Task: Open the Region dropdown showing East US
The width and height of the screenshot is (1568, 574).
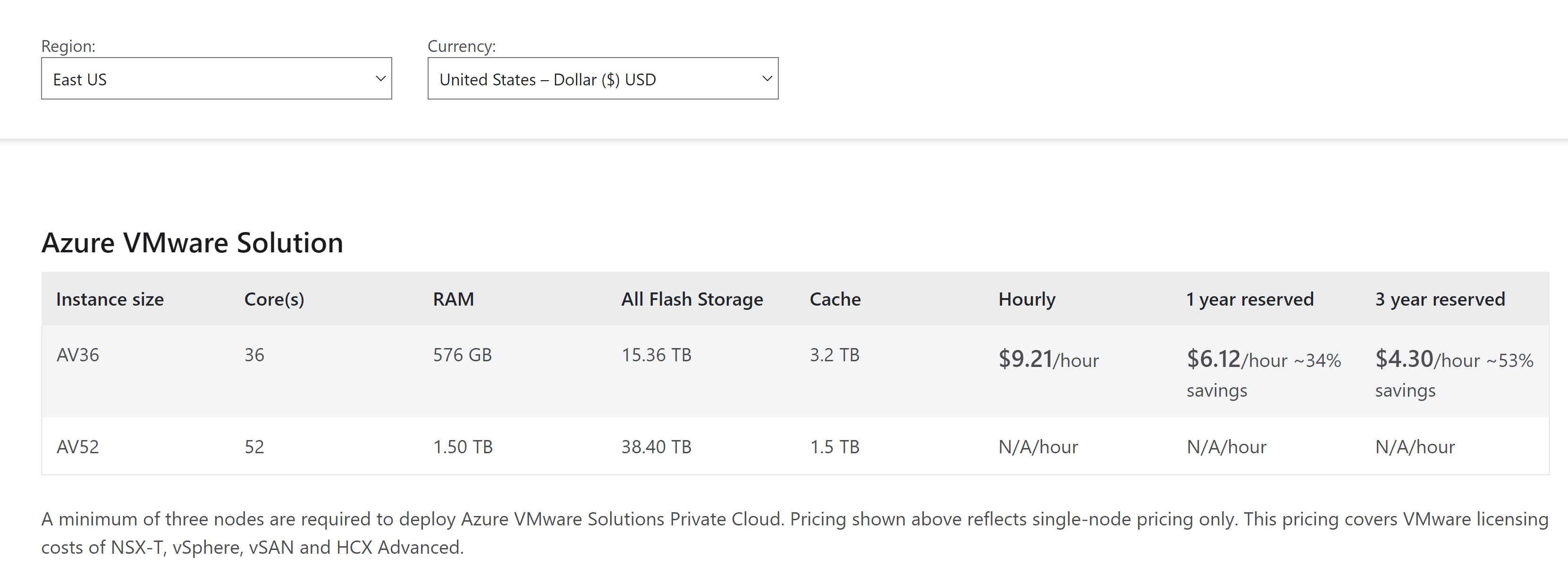Action: pos(216,78)
